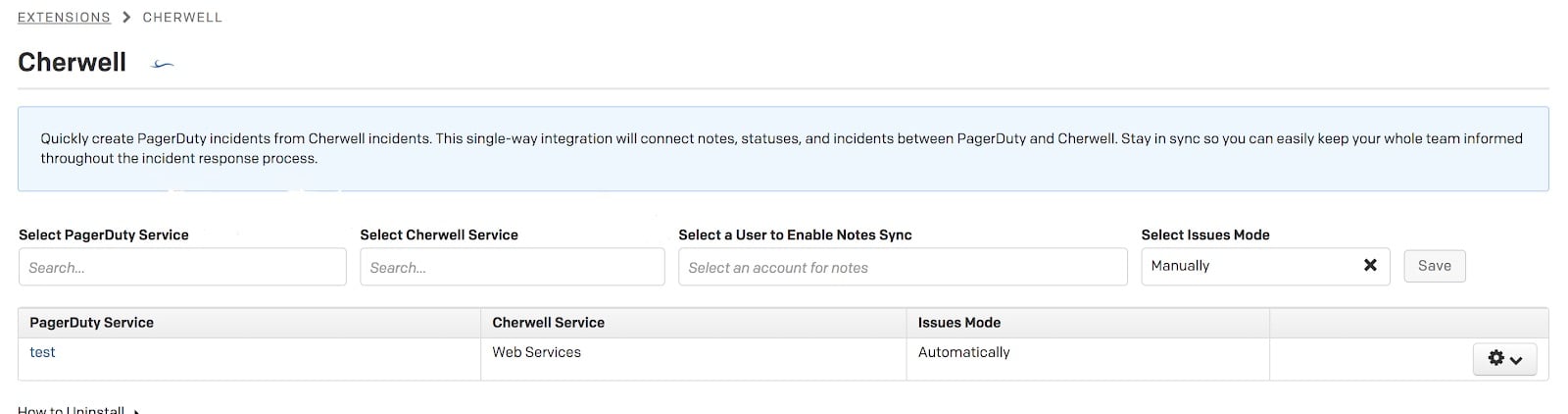Open the gear settings menu for test row

point(1504,359)
